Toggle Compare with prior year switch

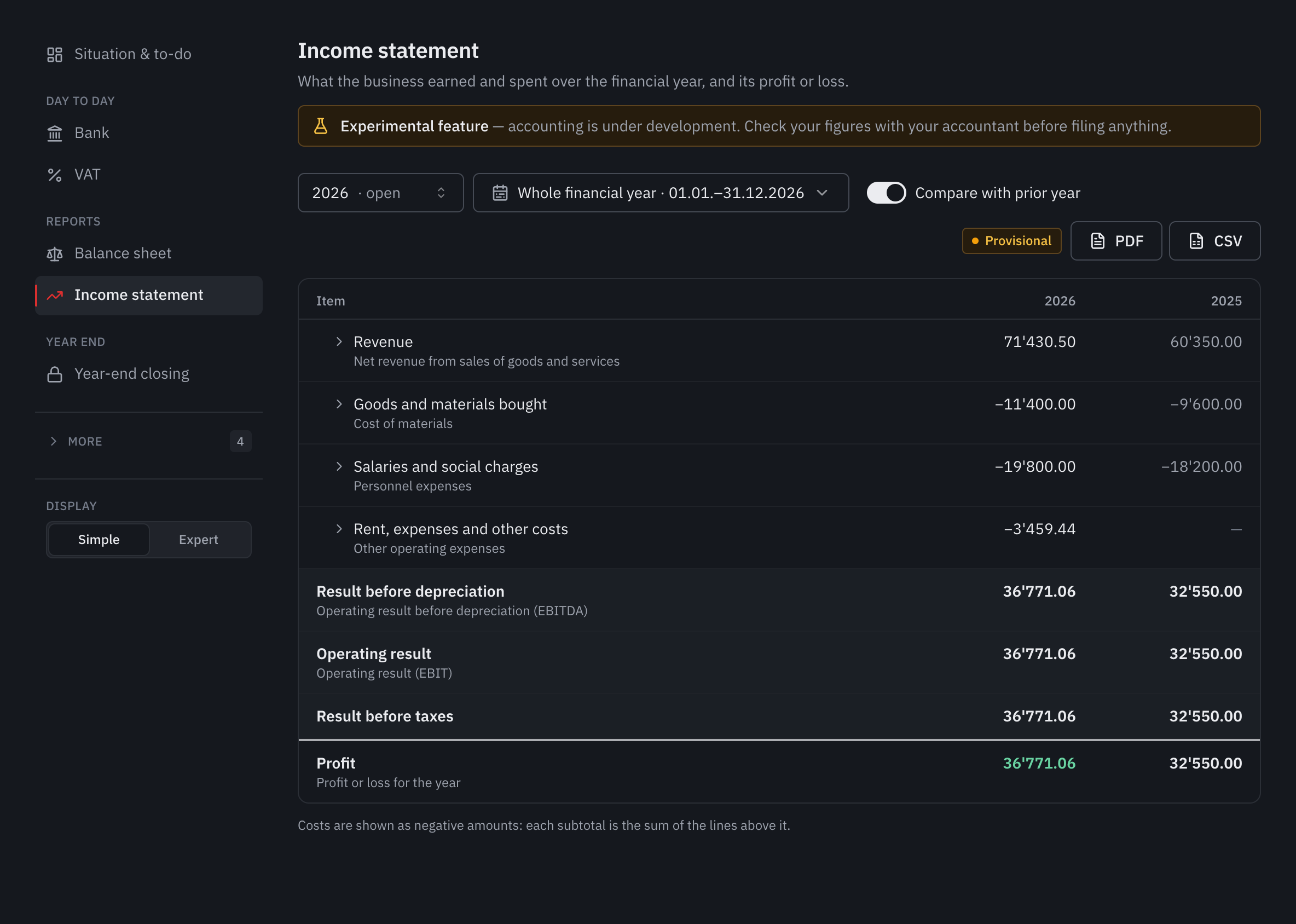click(886, 193)
